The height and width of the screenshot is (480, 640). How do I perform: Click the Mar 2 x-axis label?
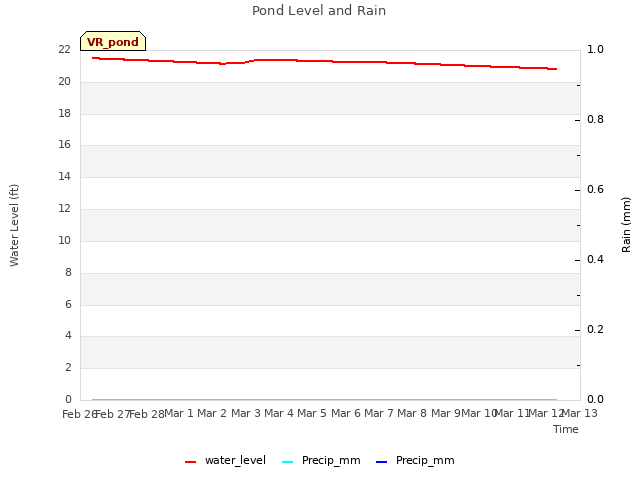click(212, 413)
